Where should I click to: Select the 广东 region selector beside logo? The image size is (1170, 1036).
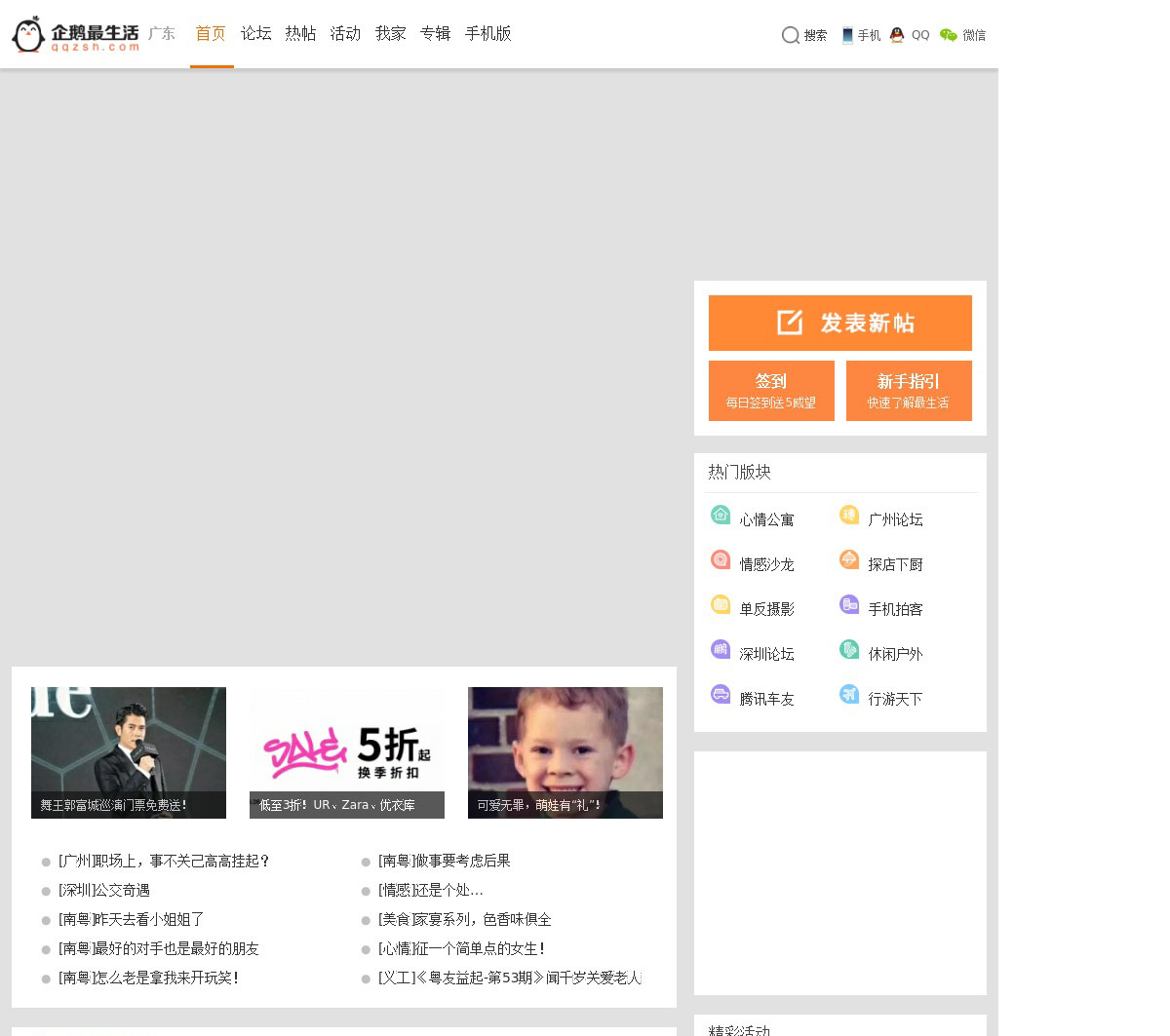(162, 34)
